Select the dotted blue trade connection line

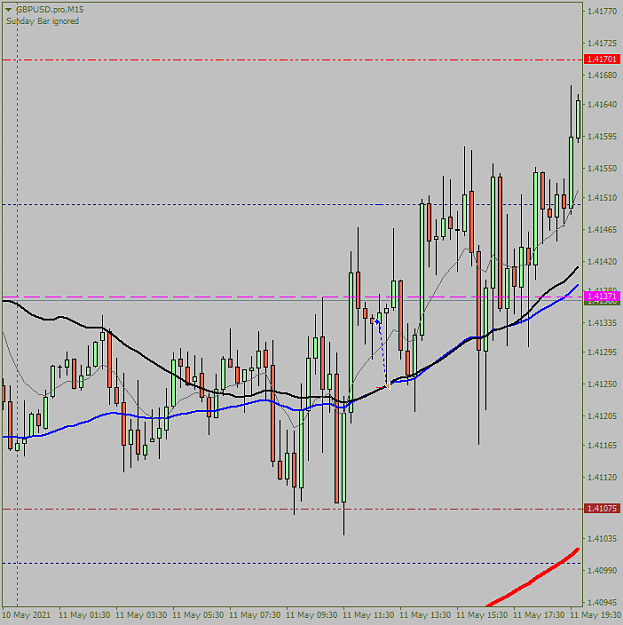382,353
